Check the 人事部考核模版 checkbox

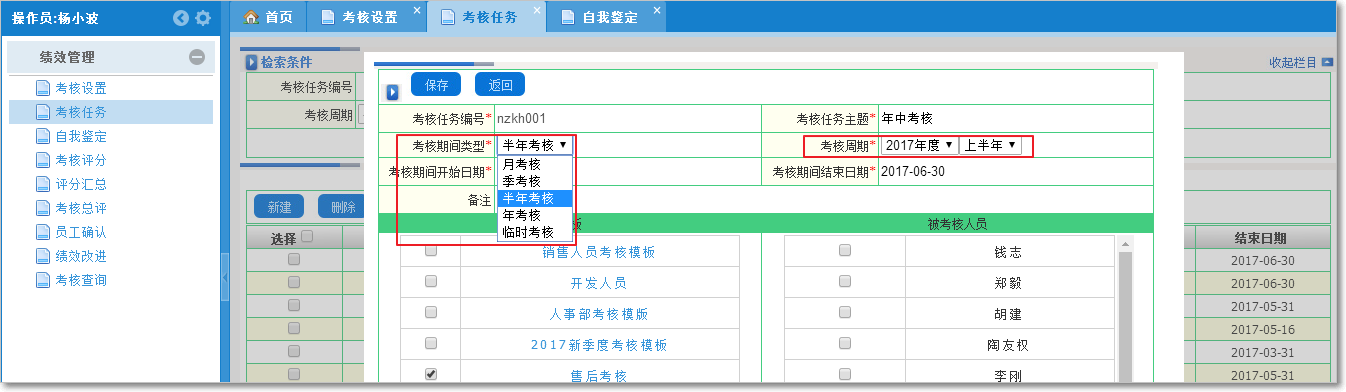click(x=431, y=313)
